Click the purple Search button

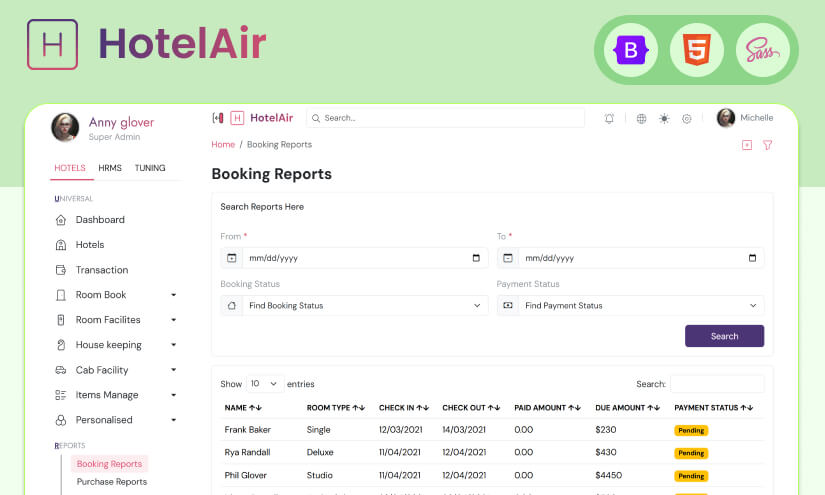pos(725,336)
